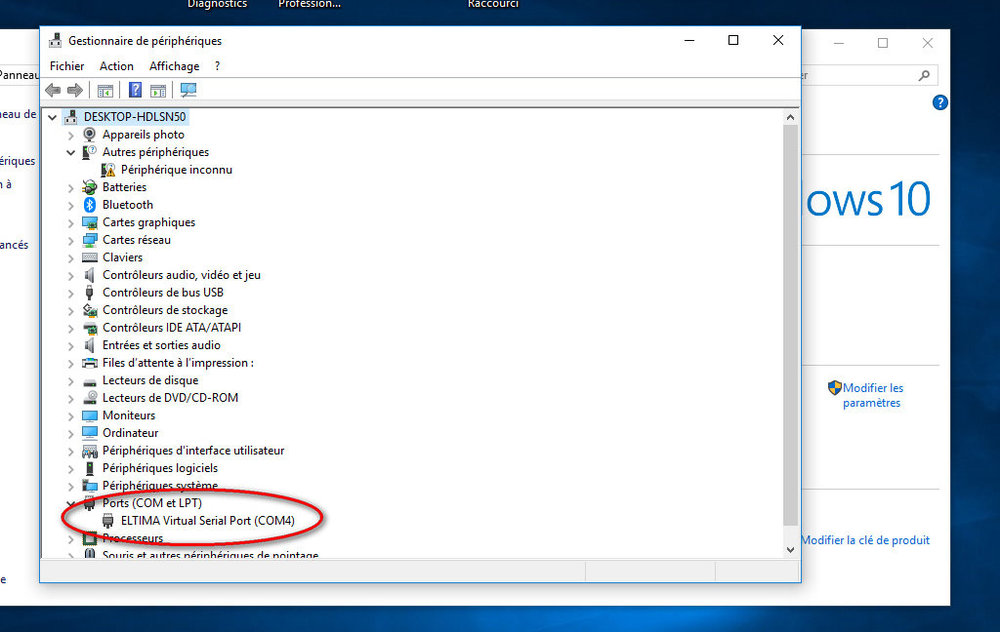Click the Appareils photo camera icon
The width and height of the screenshot is (1000, 632).
tap(89, 135)
